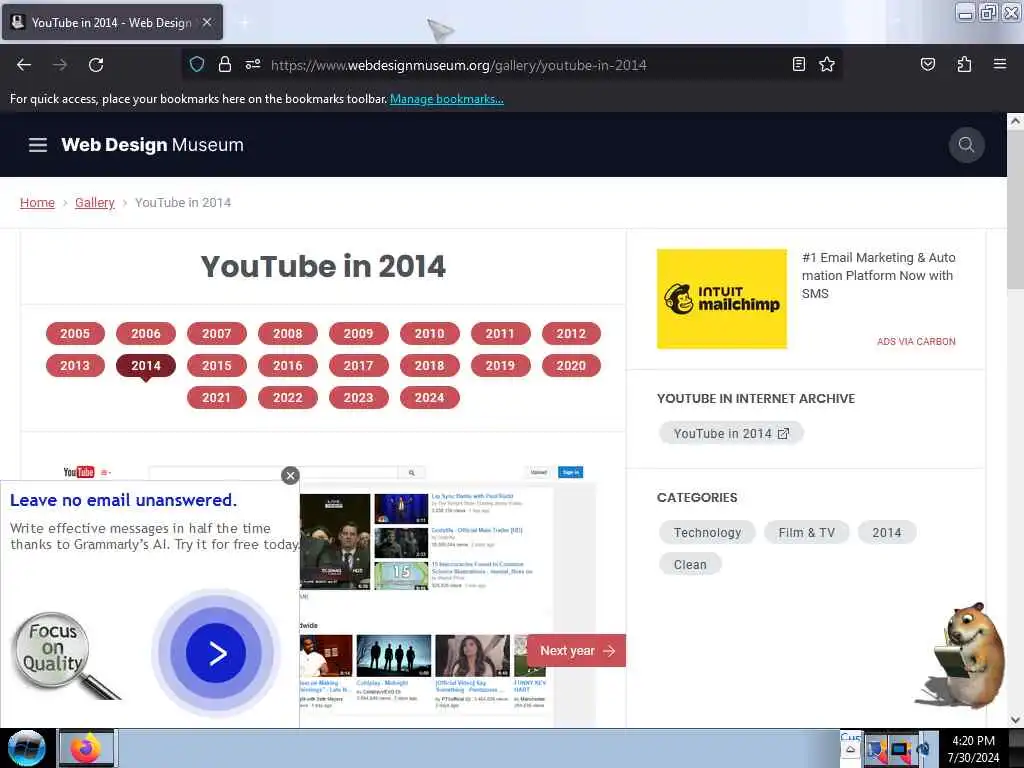Select year 2021

click(217, 398)
